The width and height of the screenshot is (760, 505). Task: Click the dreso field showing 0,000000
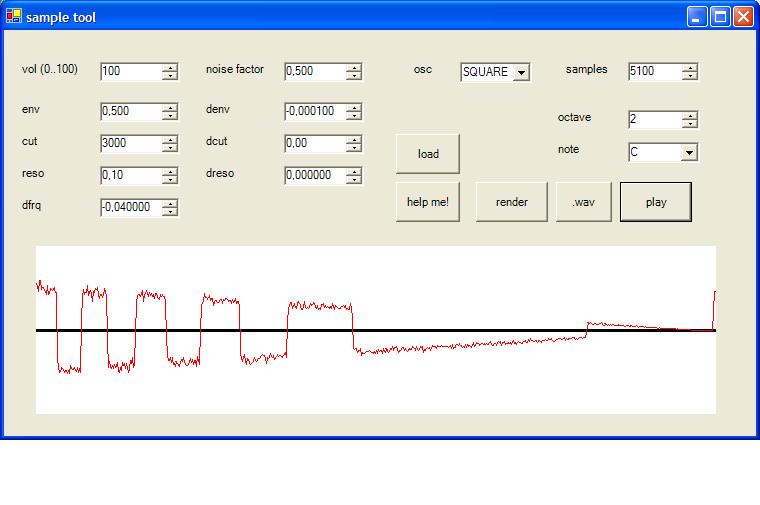point(315,175)
